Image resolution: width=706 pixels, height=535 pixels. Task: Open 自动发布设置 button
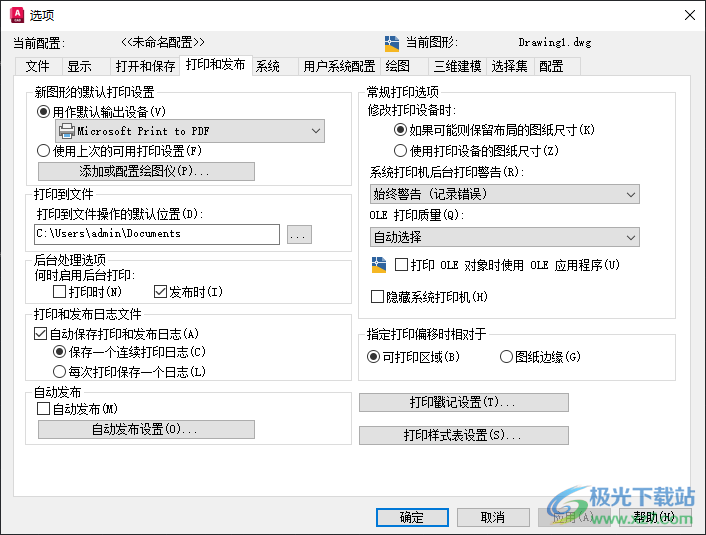coord(146,429)
